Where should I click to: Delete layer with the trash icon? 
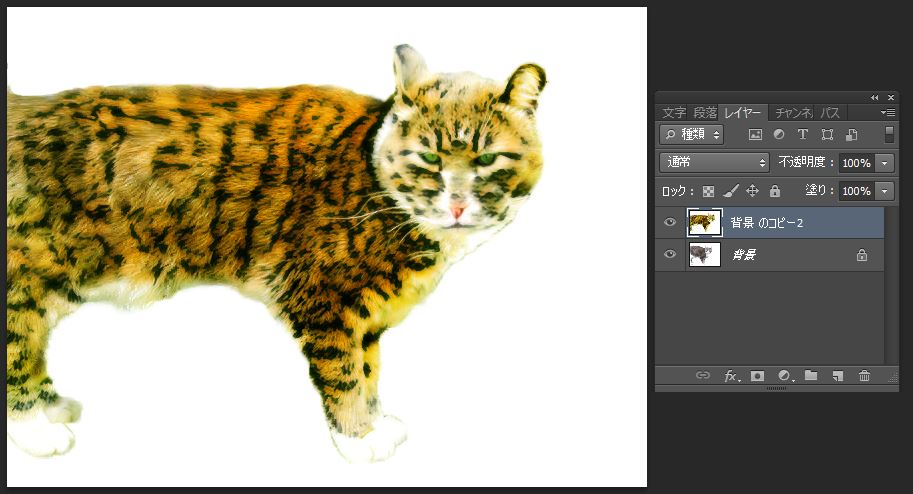pyautogui.click(x=865, y=376)
